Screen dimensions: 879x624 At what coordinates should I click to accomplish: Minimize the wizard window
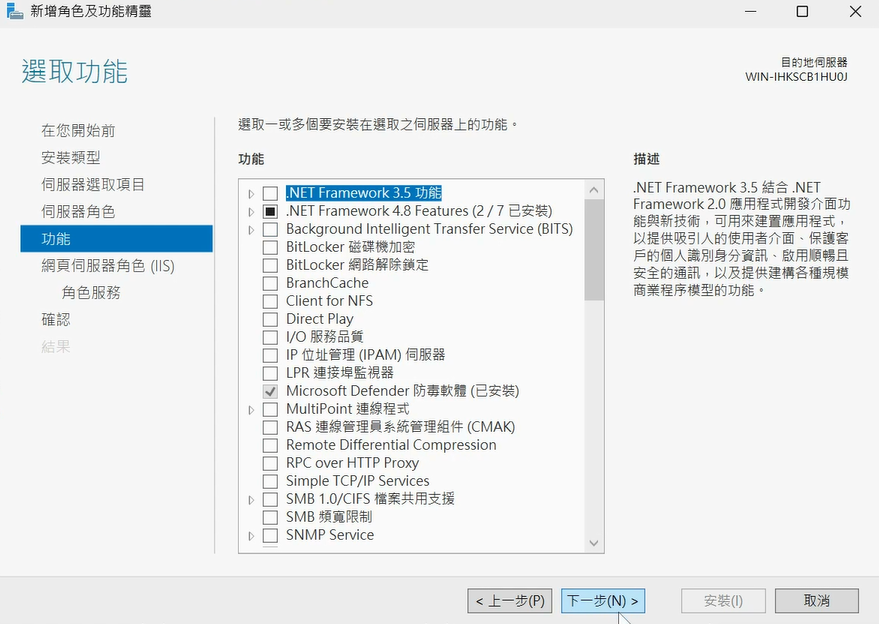(x=751, y=11)
